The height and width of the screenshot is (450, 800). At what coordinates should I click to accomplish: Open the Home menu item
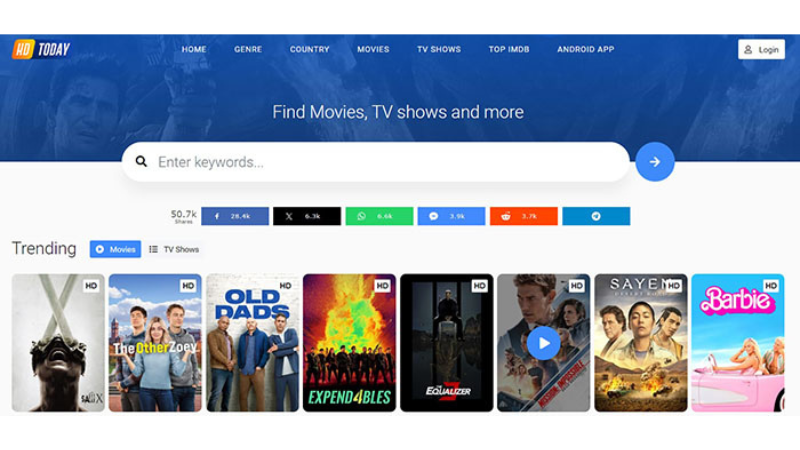[194, 49]
